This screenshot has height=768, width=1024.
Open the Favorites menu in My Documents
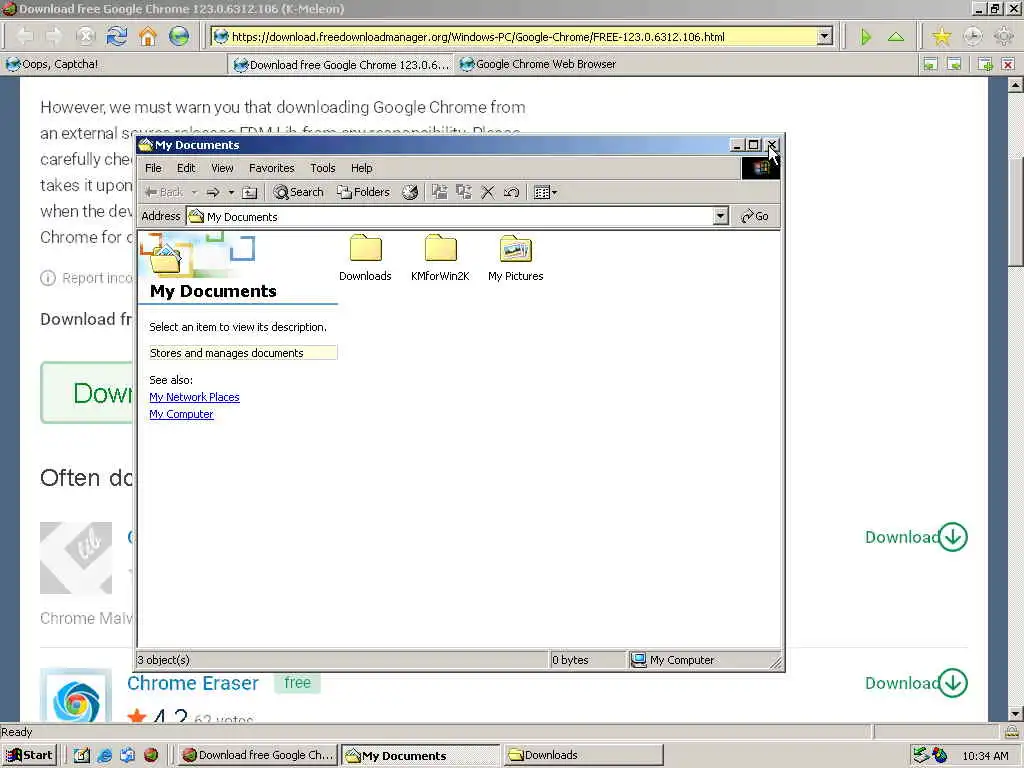tap(272, 168)
